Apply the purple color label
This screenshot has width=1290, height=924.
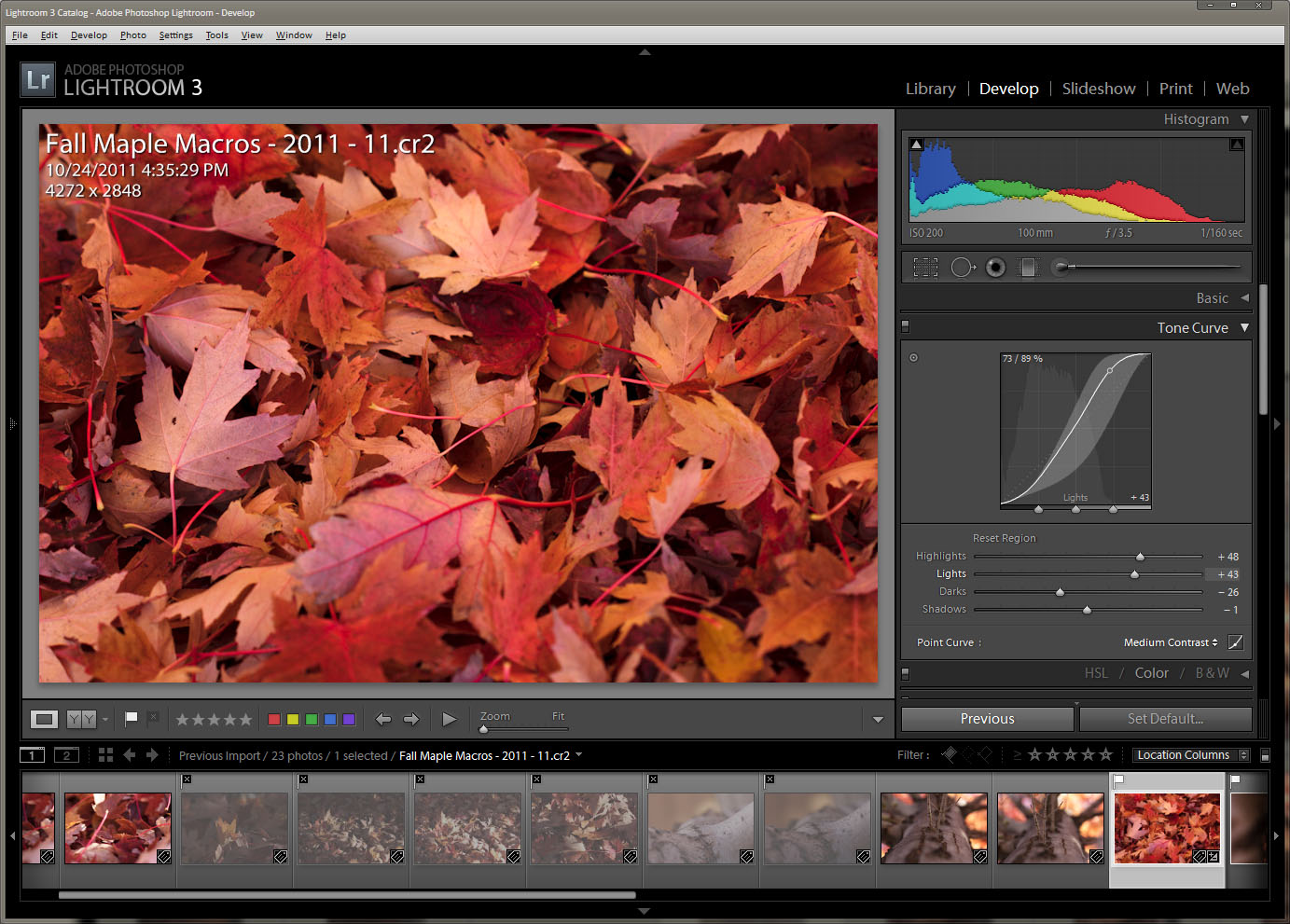349,720
